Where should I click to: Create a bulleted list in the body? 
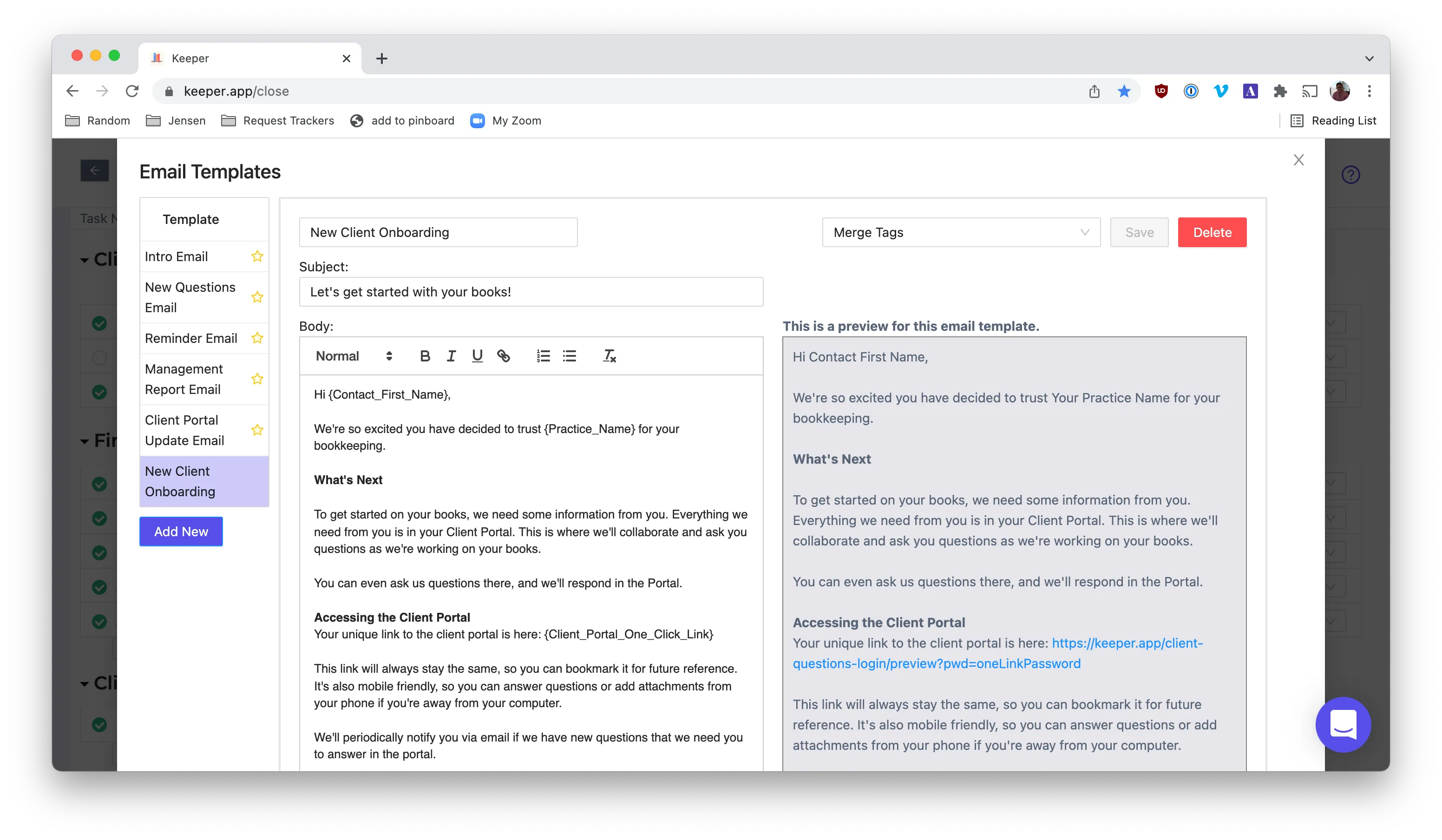[570, 356]
